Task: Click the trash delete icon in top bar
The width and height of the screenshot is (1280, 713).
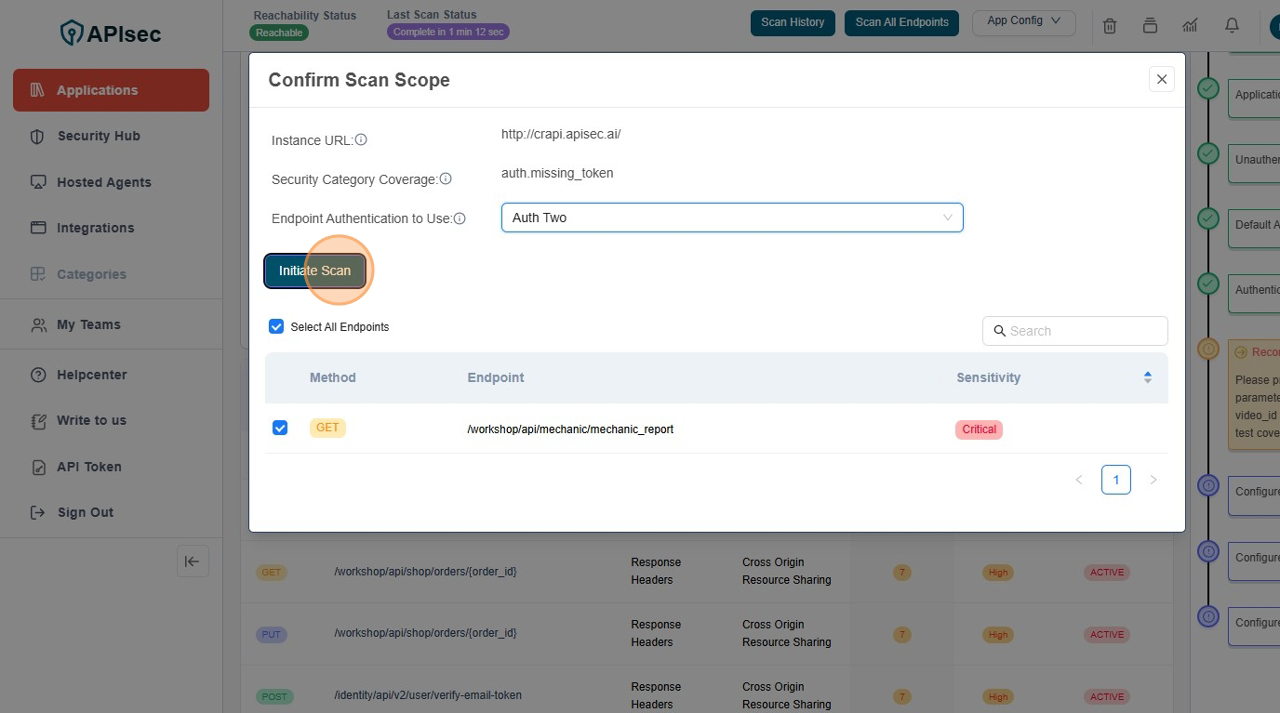Action: pyautogui.click(x=1109, y=26)
